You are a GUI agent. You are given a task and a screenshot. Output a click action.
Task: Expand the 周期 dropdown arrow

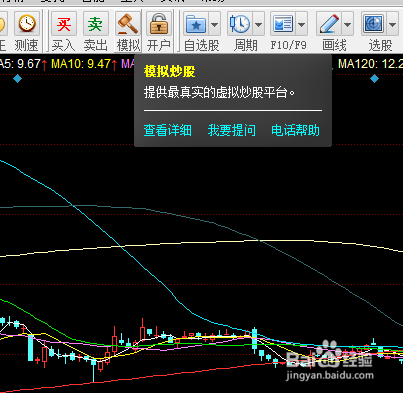coord(259,24)
